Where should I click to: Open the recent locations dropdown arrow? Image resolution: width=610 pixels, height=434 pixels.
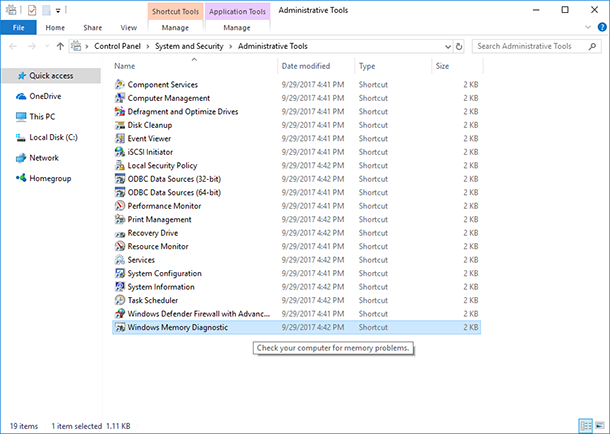click(x=47, y=46)
